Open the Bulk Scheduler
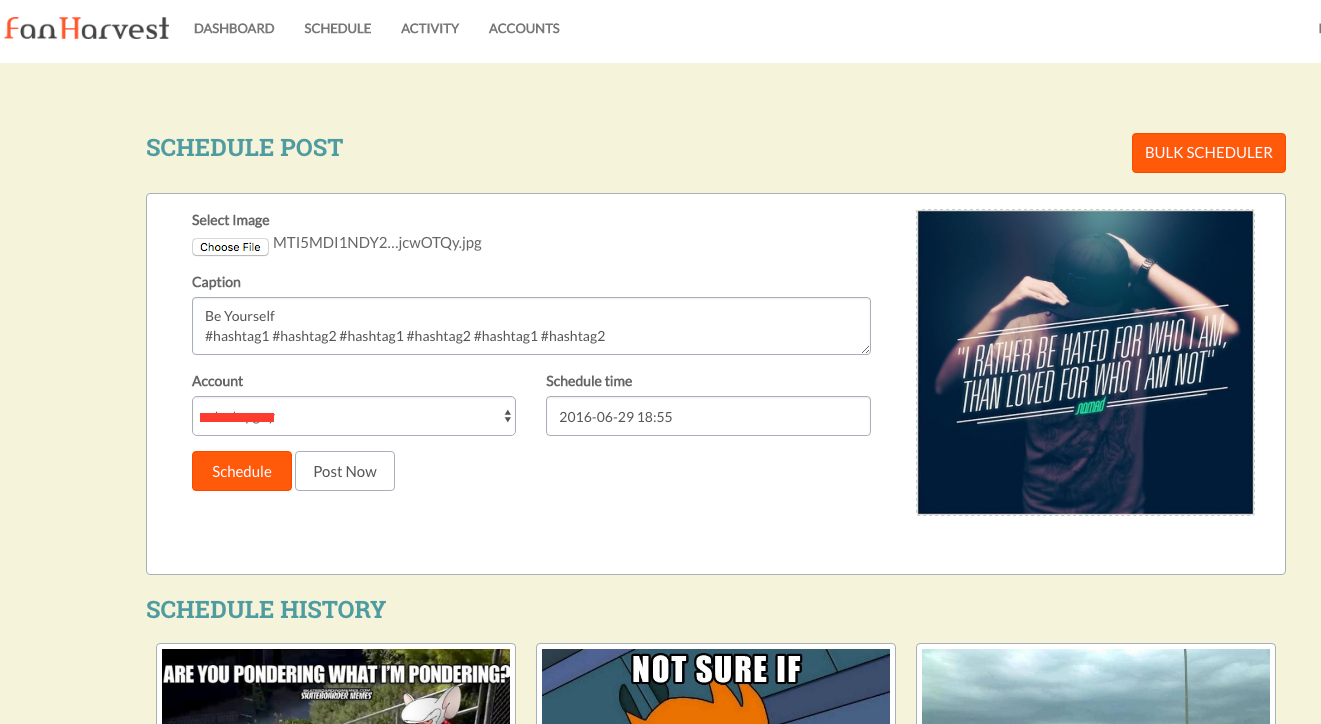Screen dimensions: 1321x724 click(1209, 153)
